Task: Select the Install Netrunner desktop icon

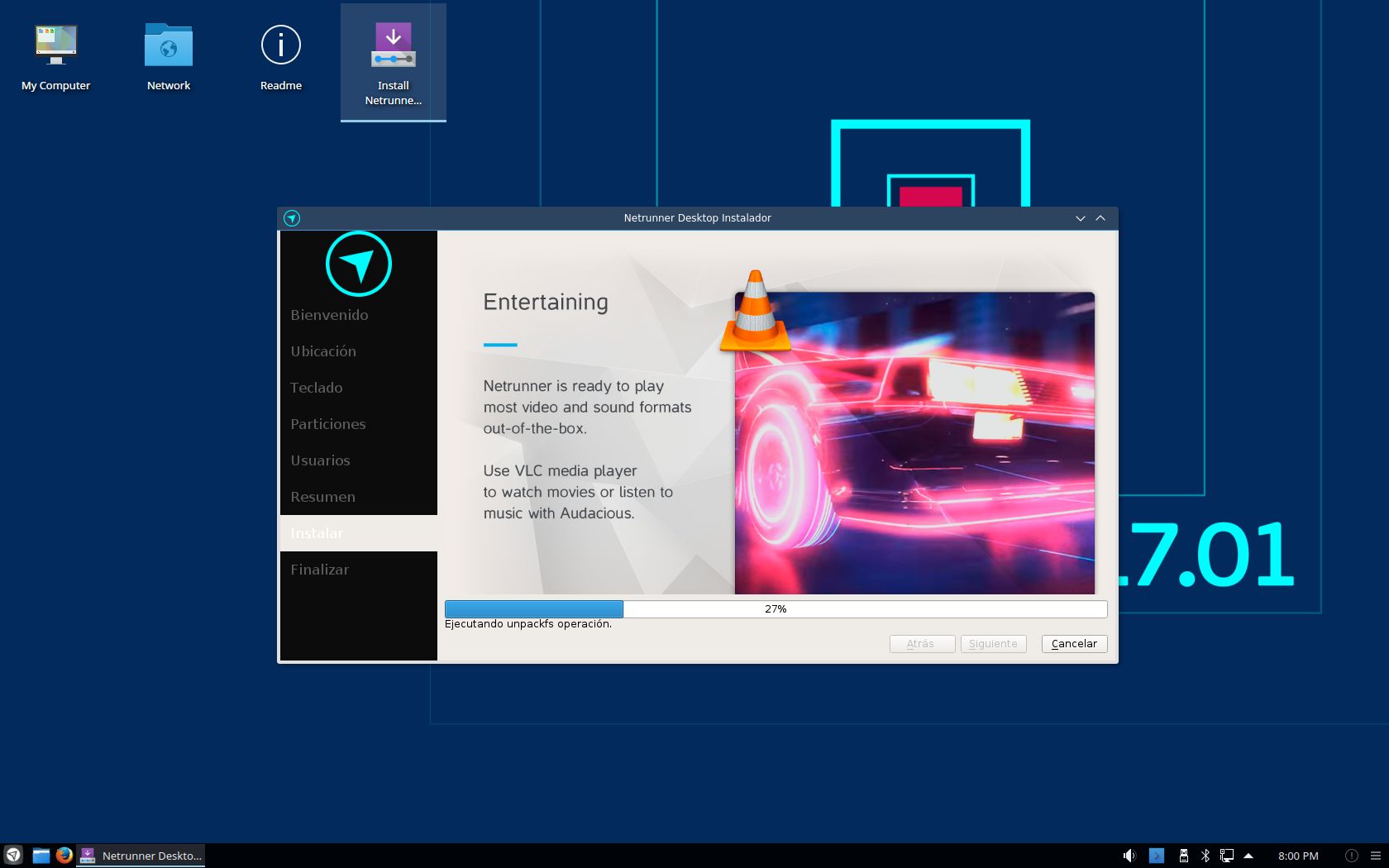Action: click(394, 63)
